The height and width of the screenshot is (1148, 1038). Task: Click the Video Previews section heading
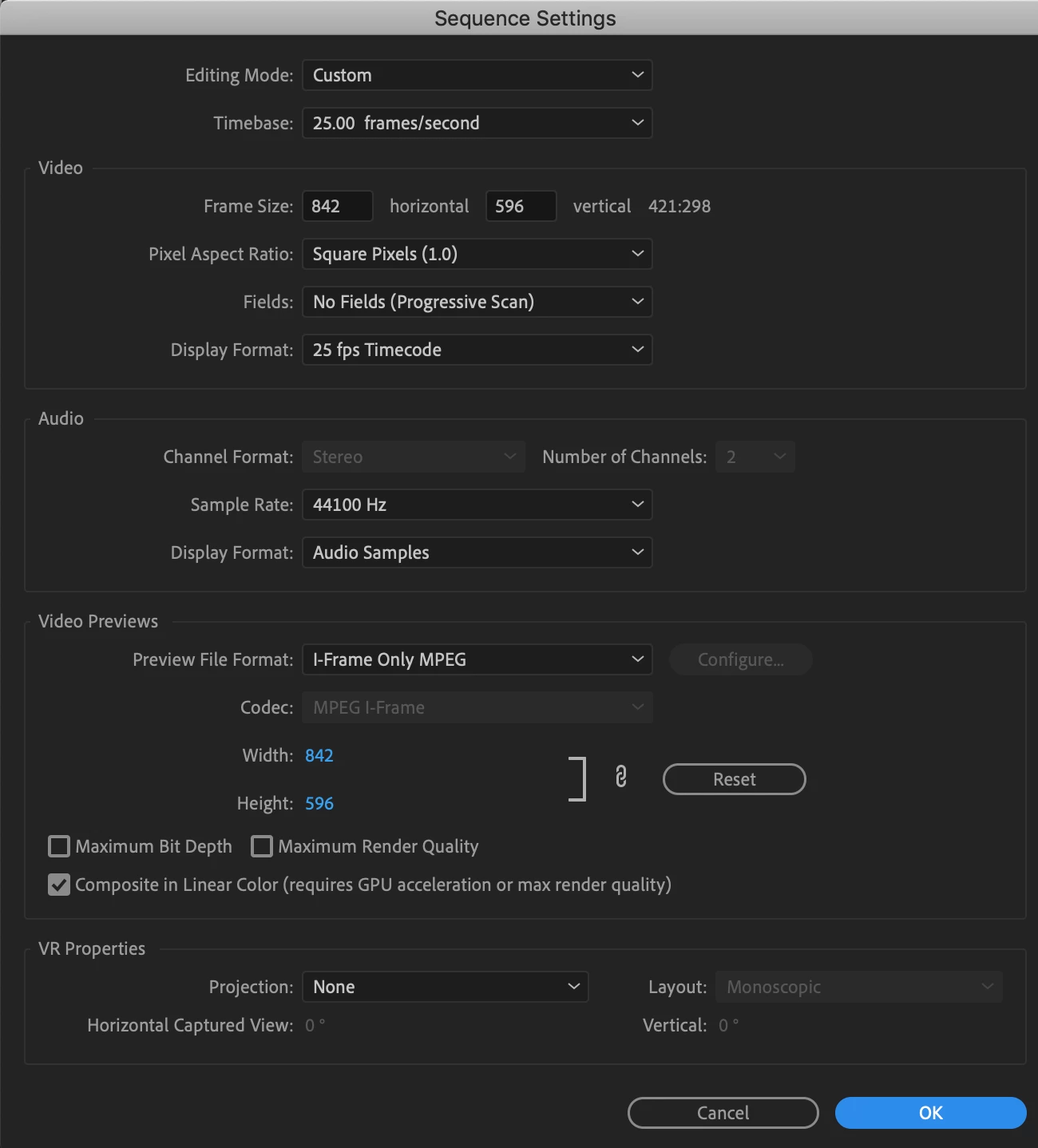click(x=98, y=621)
